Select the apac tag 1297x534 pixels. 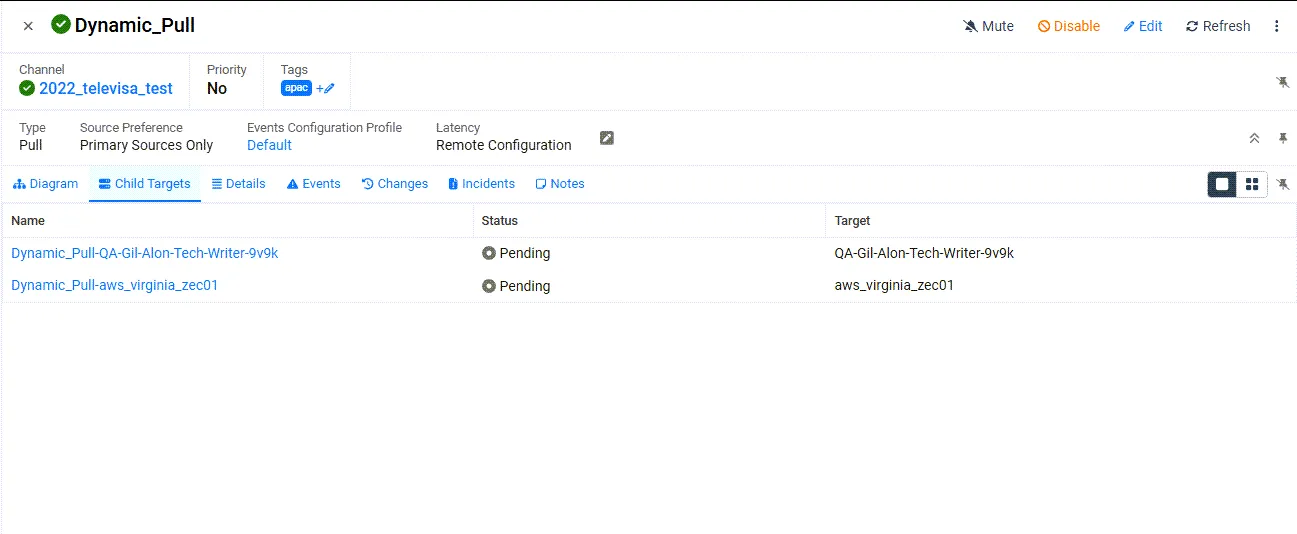[x=296, y=88]
